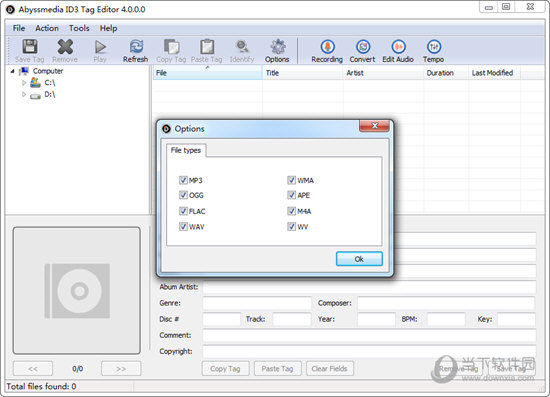The height and width of the screenshot is (397, 550).
Task: Uncheck the FLAC file type checkbox
Action: tap(183, 211)
